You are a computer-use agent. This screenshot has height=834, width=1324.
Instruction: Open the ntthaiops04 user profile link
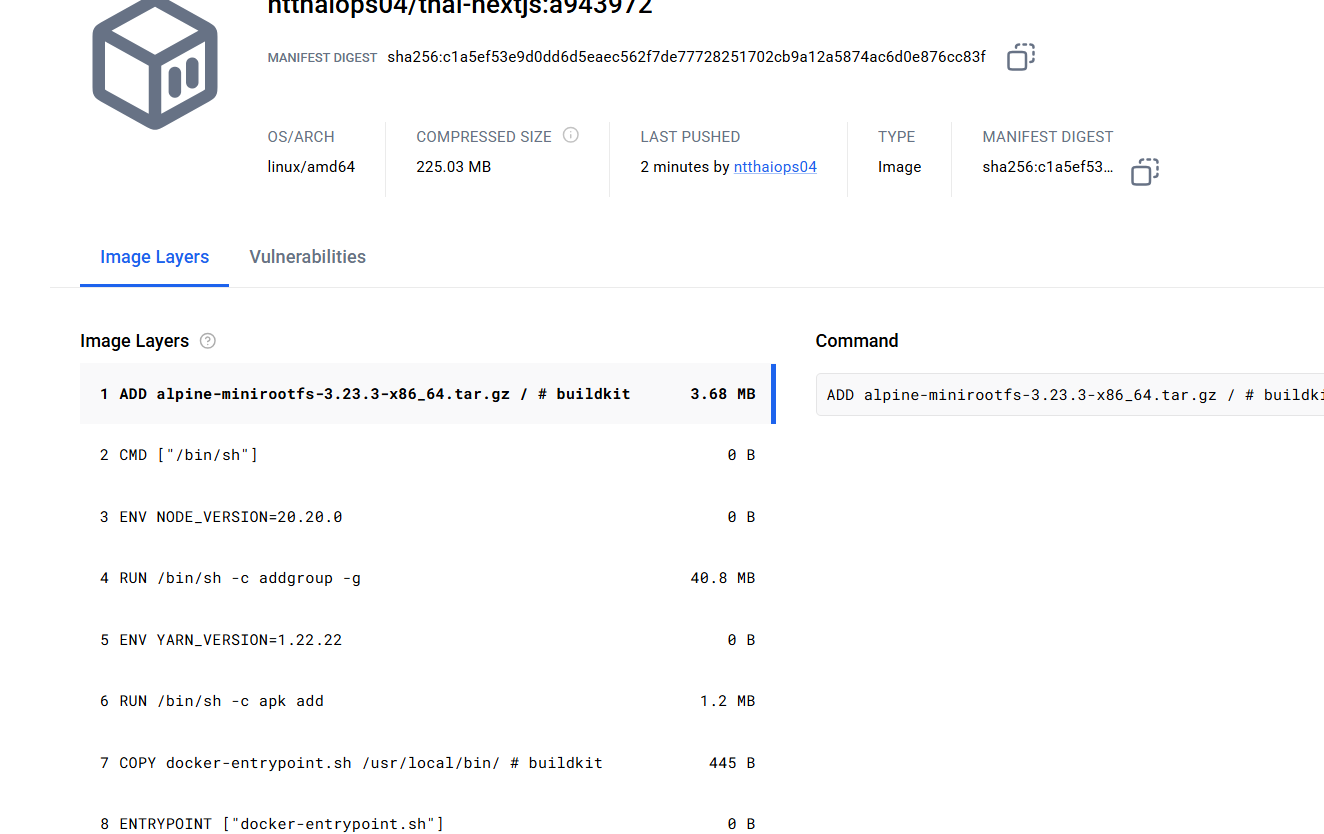click(775, 167)
